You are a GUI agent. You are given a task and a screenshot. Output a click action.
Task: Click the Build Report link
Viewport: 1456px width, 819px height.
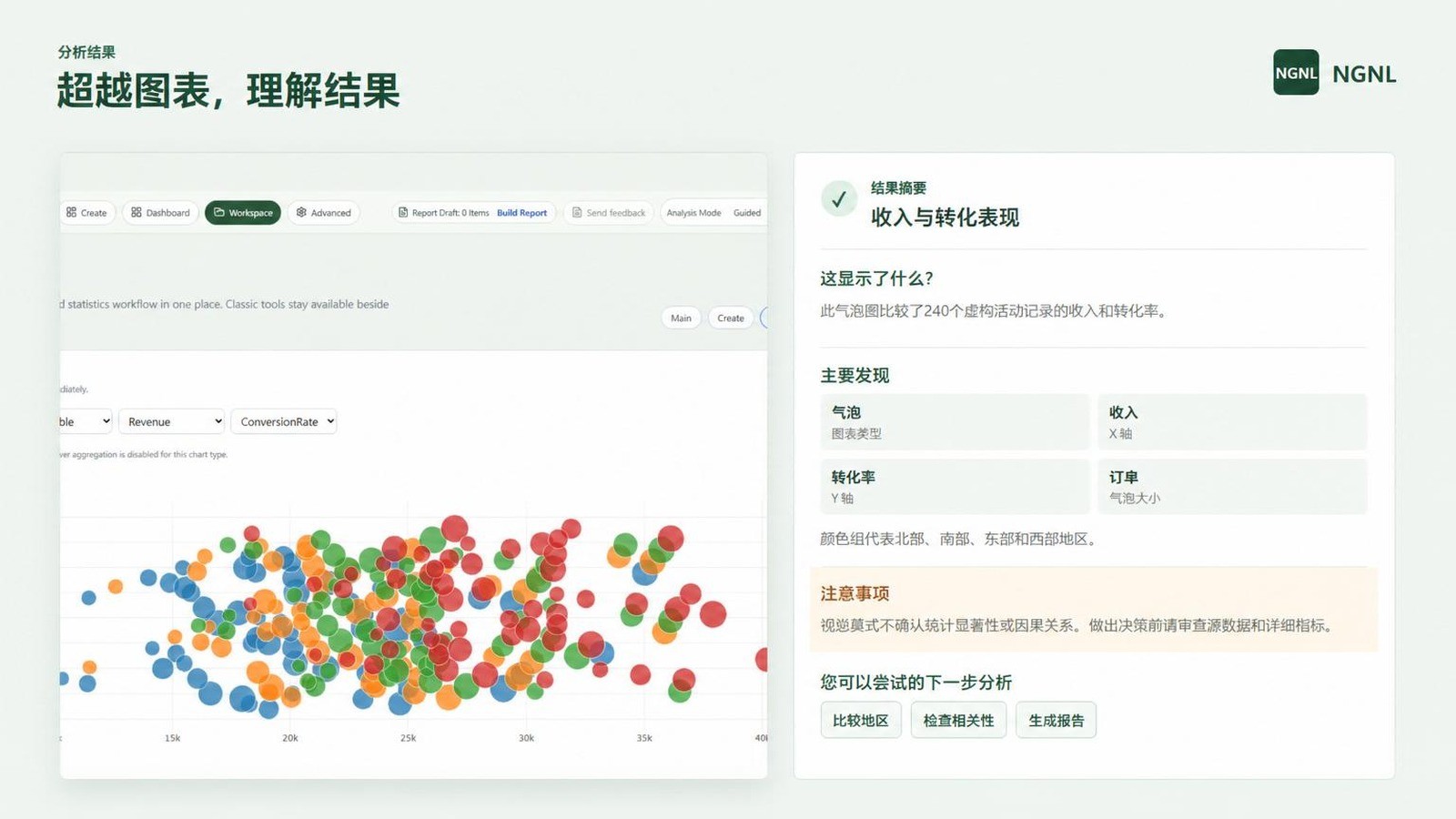tap(521, 213)
